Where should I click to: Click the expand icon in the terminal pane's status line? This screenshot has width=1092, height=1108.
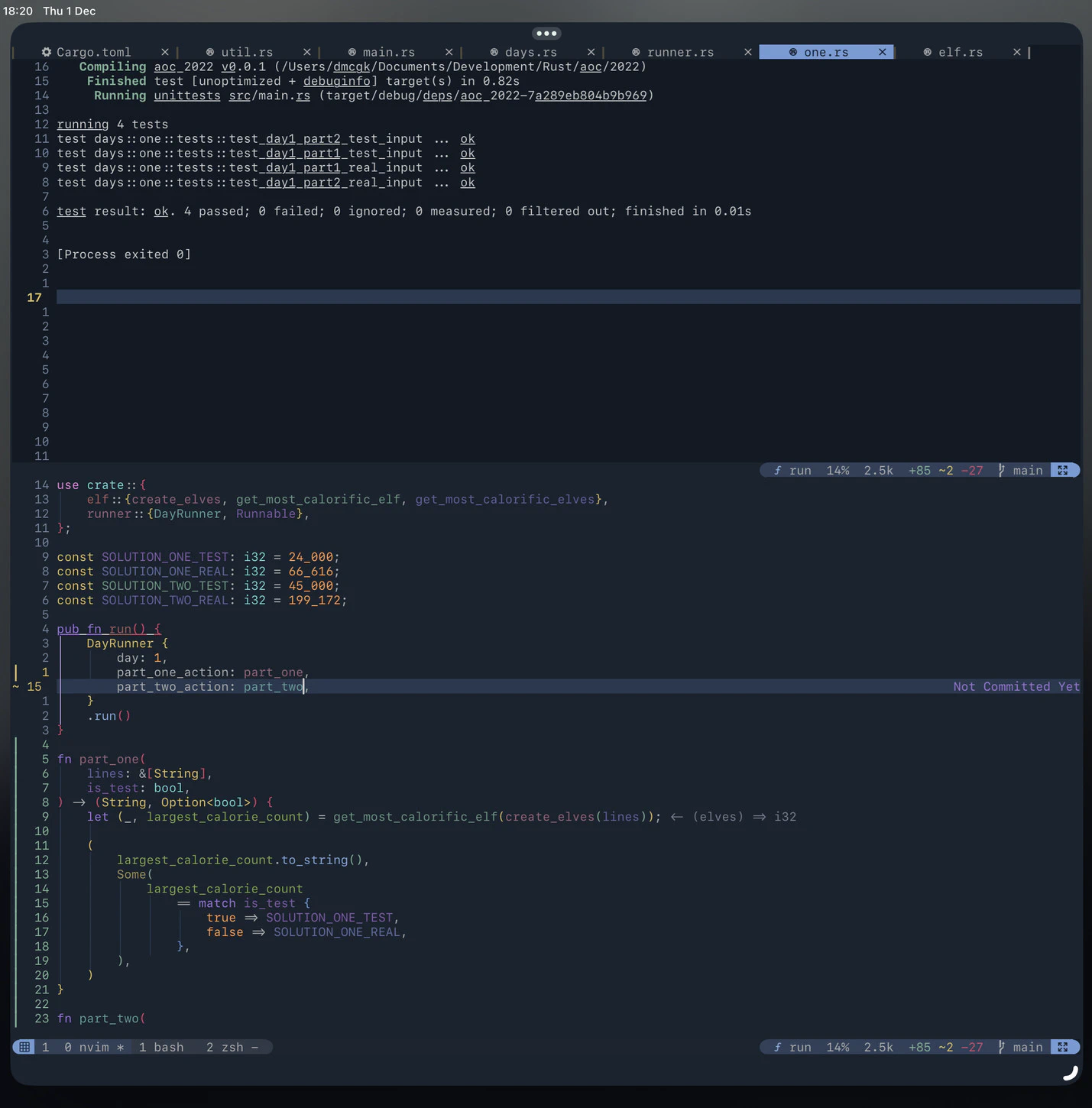1063,471
